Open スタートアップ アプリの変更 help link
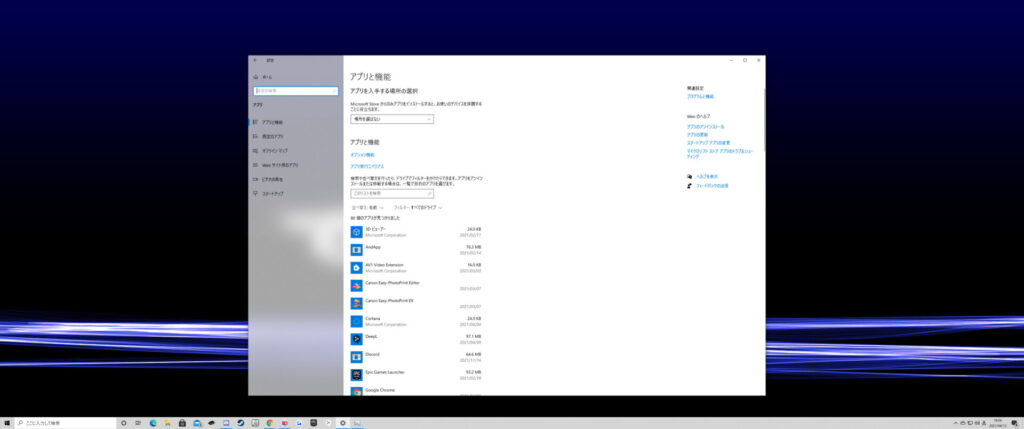The height and width of the screenshot is (429, 1024). click(x=709, y=142)
